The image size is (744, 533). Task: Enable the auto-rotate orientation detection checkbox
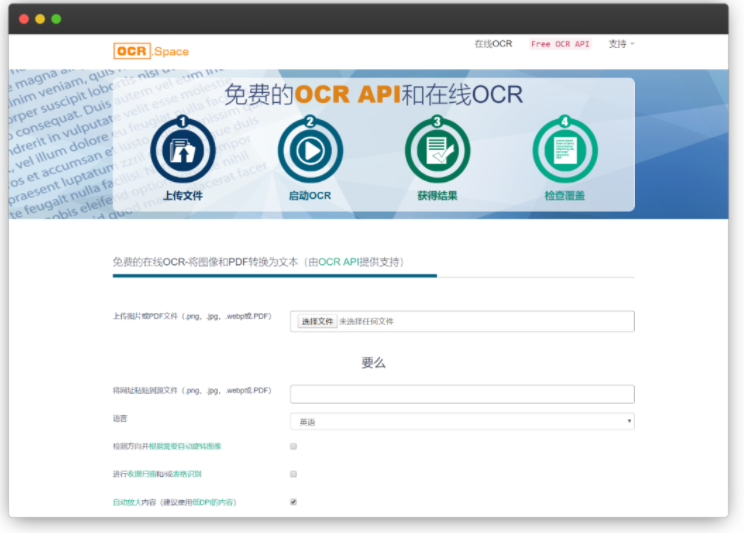293,446
